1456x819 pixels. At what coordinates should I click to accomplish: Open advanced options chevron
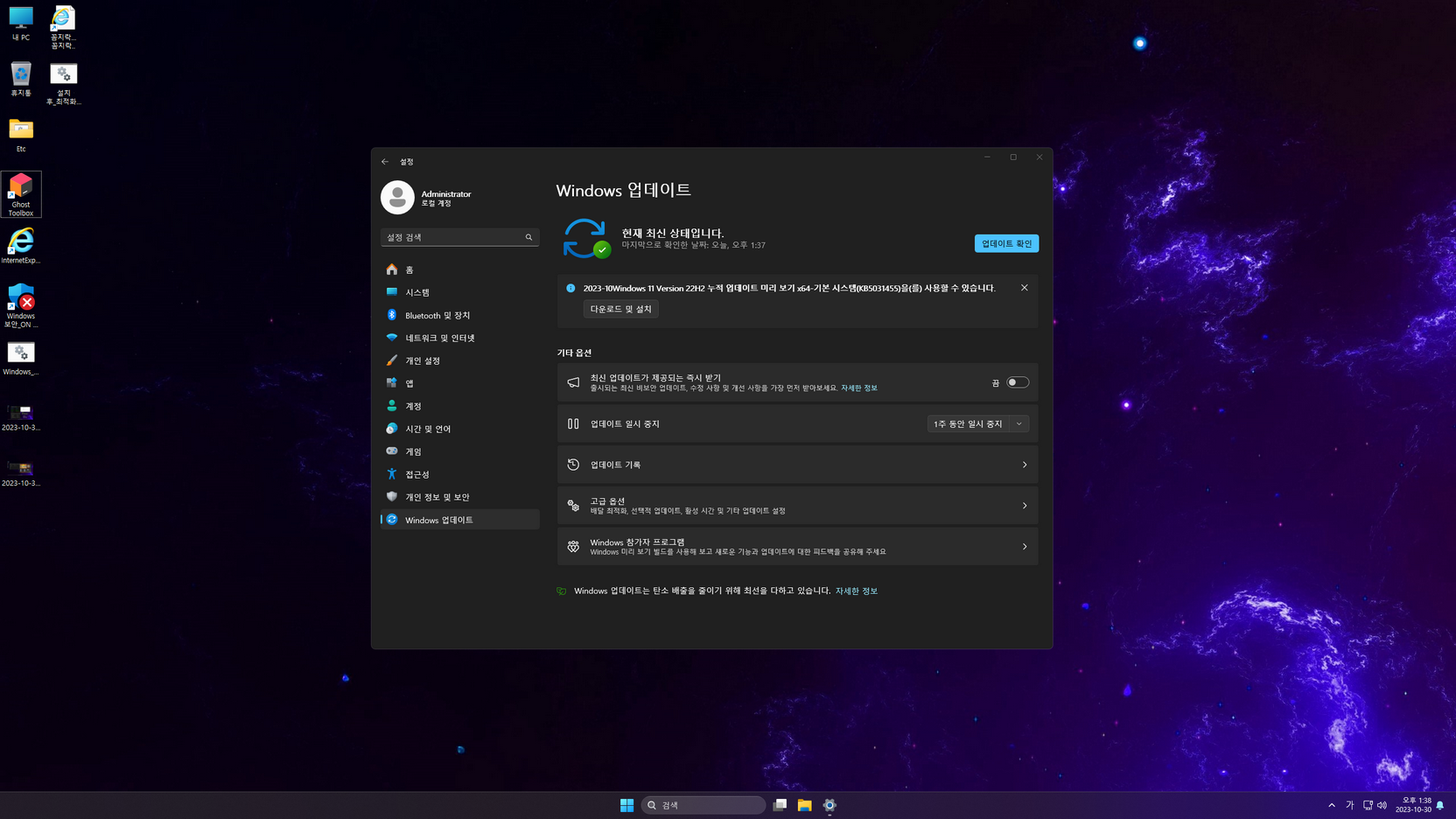tap(1025, 506)
